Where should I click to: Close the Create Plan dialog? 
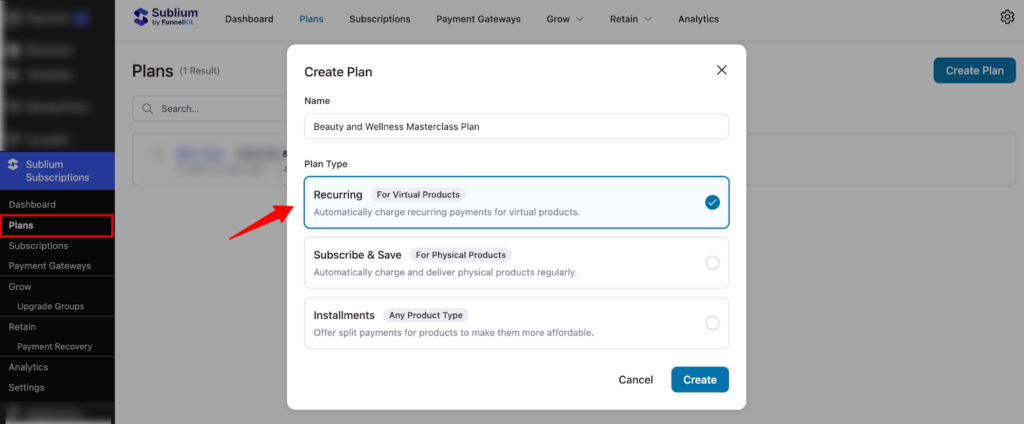(722, 70)
